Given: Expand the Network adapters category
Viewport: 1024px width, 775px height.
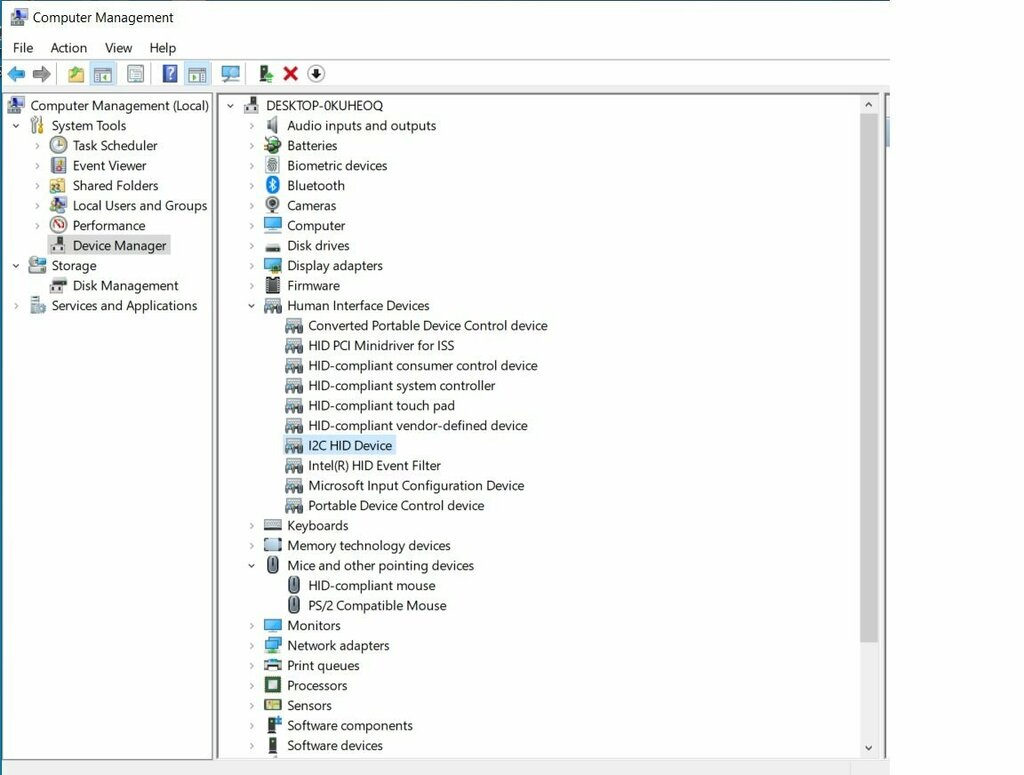Looking at the screenshot, I should tap(252, 646).
